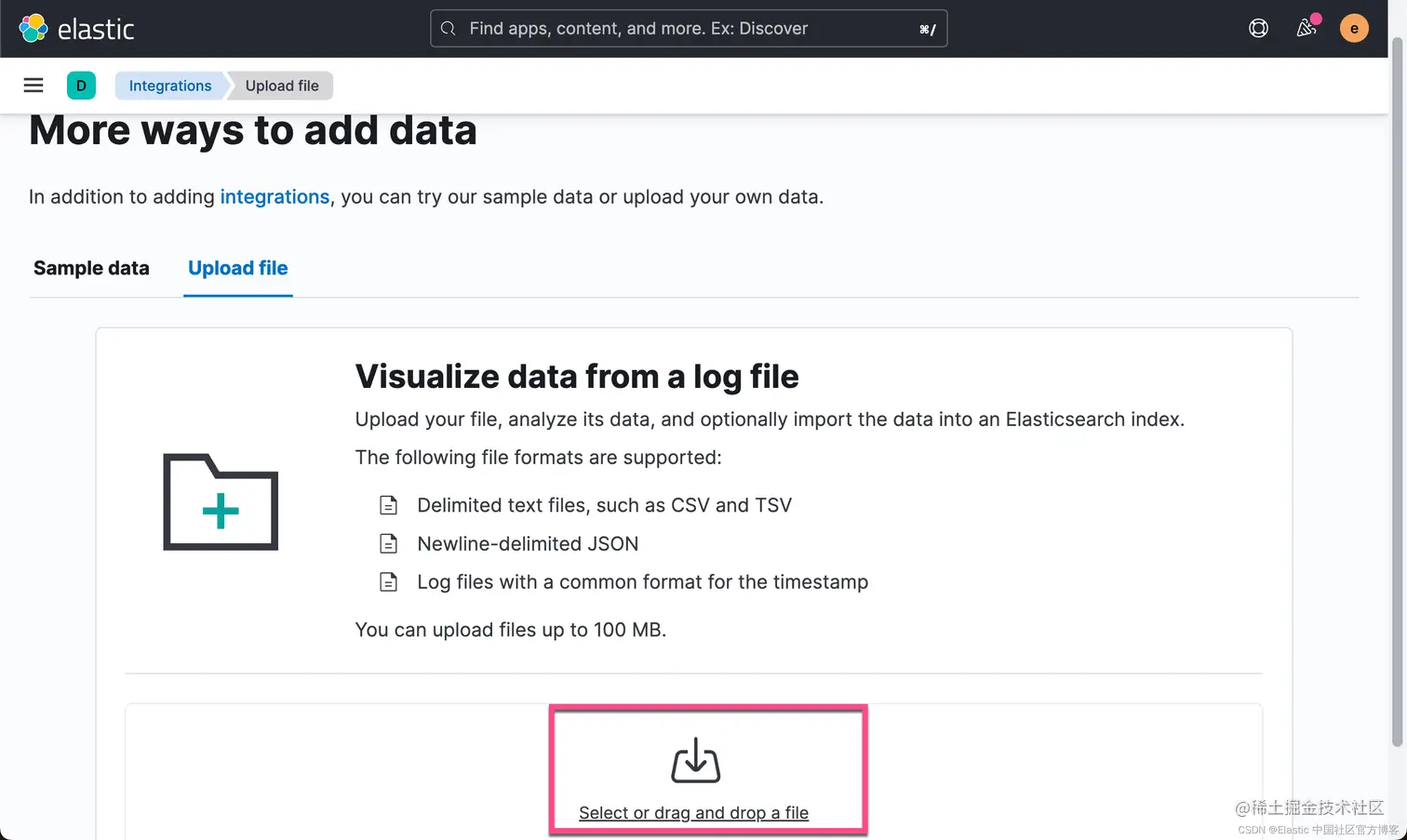Open the help menu icon
This screenshot has height=840, width=1407.
[1258, 29]
